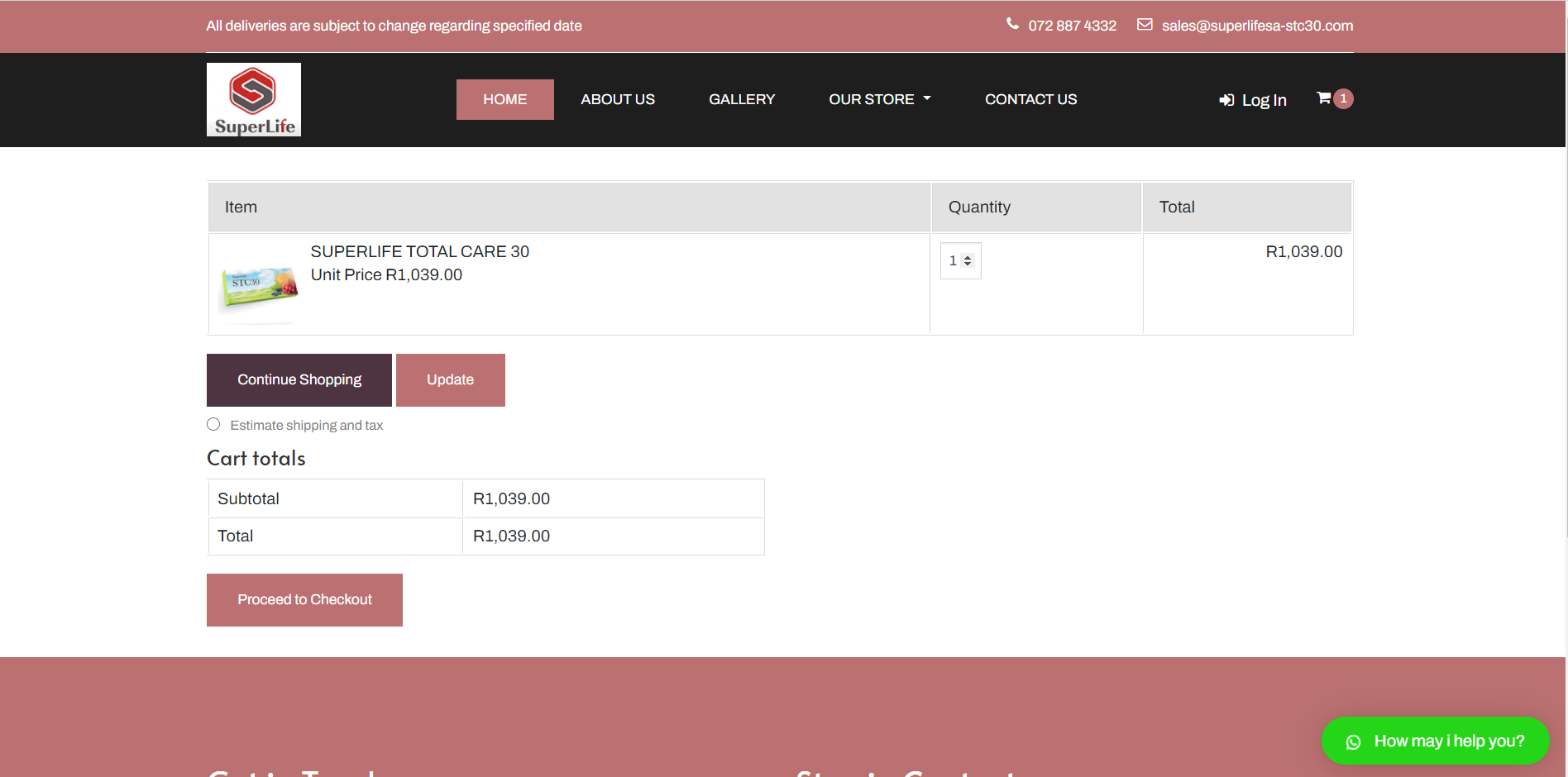Open the shopping cart icon
Viewport: 1568px width, 777px height.
(1323, 98)
